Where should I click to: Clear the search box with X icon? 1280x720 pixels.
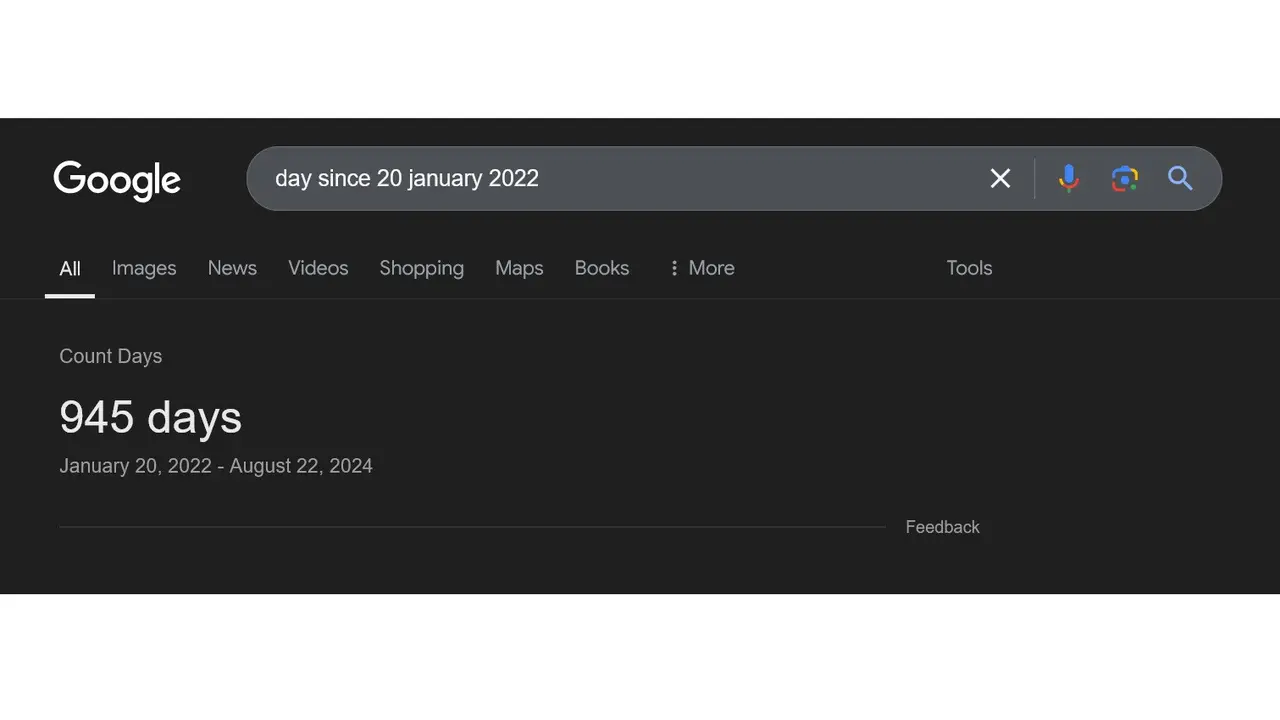(x=1000, y=178)
